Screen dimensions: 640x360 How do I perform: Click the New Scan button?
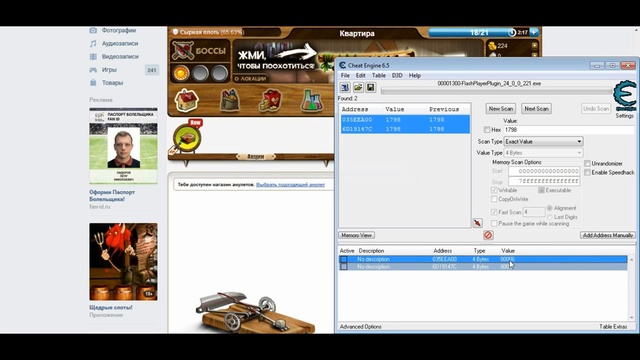[500, 109]
